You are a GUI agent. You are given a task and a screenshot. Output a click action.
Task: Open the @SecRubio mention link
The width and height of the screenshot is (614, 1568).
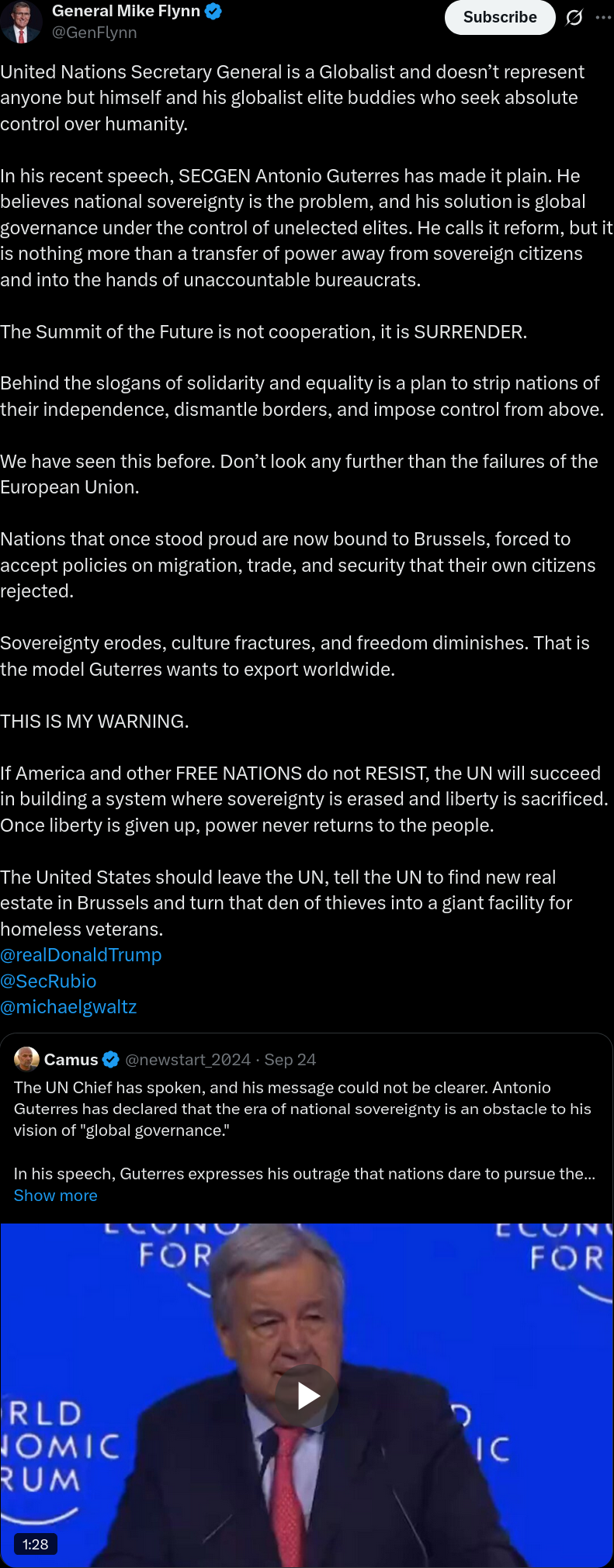click(48, 981)
